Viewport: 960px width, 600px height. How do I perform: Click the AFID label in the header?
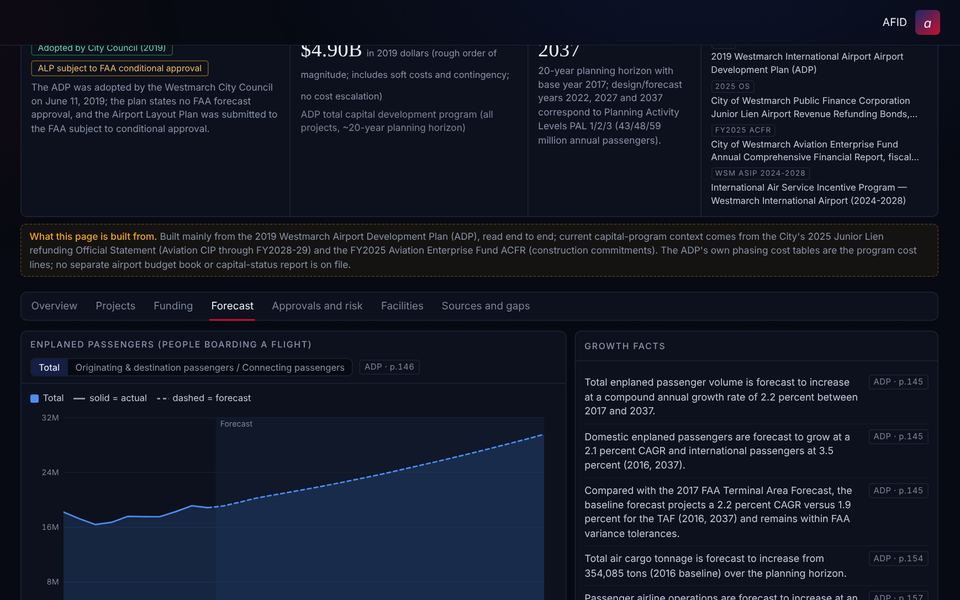894,23
